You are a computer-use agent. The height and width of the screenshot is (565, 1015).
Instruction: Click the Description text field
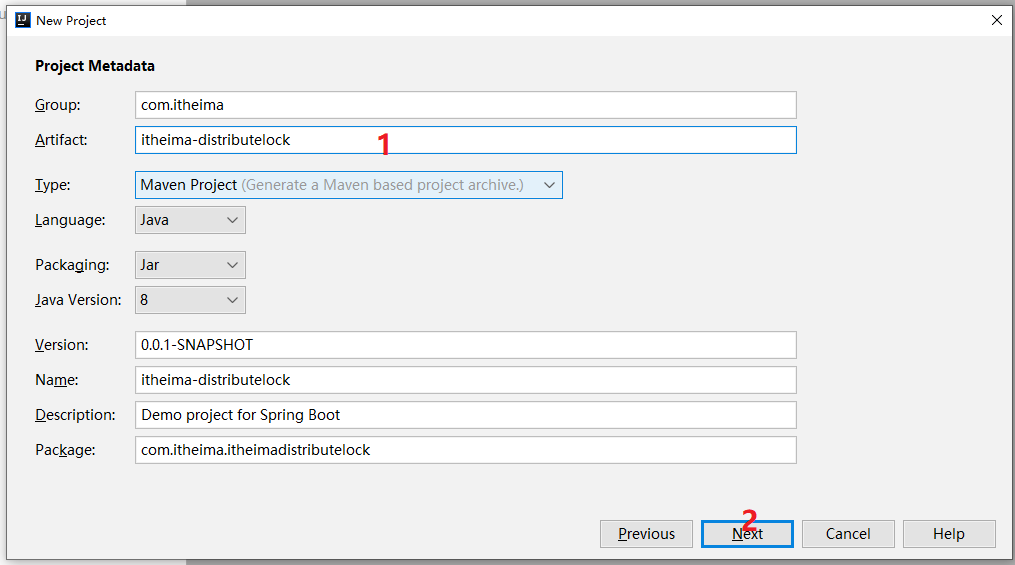(465, 415)
